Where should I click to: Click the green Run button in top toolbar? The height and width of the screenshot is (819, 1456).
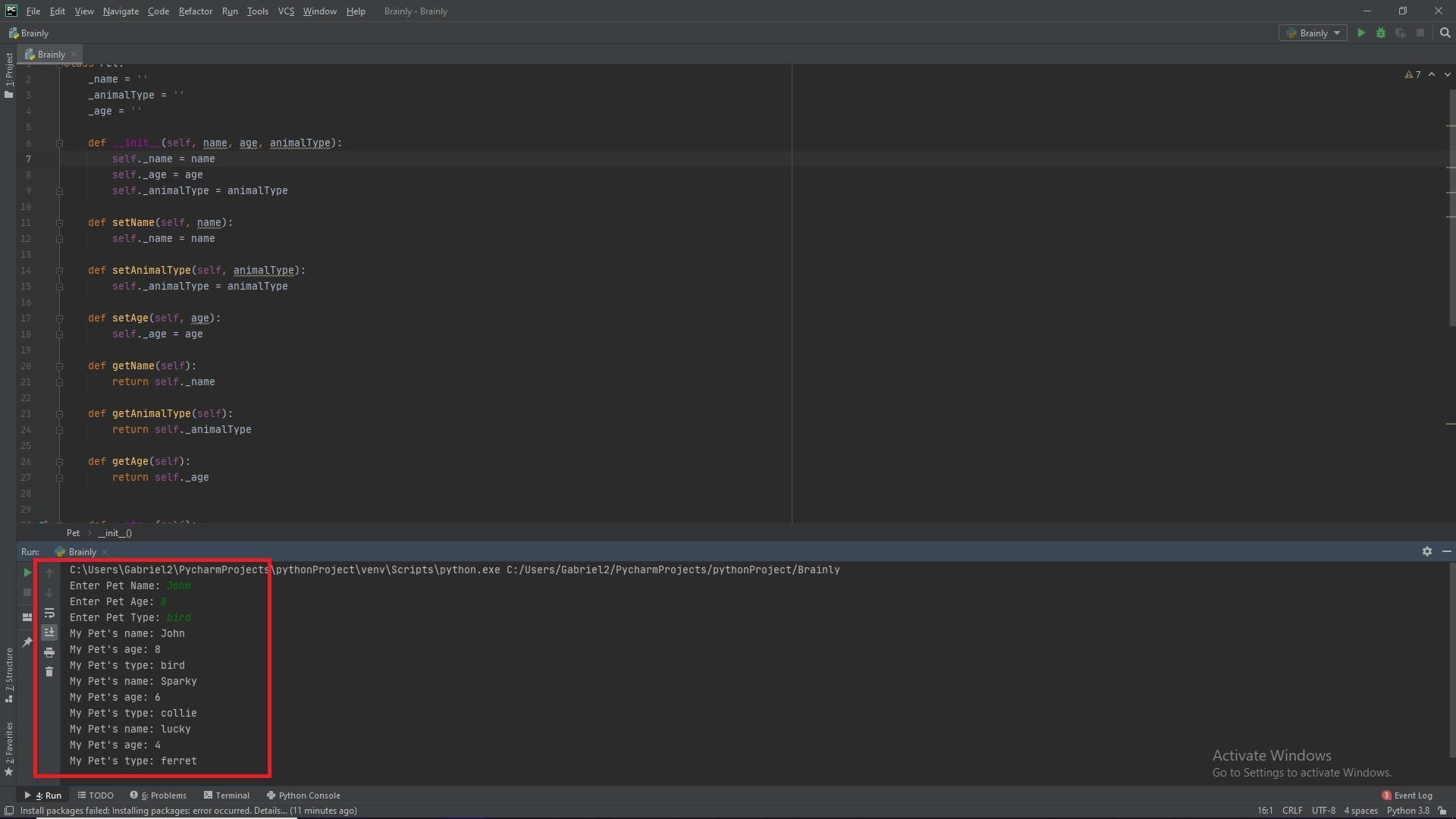1361,33
